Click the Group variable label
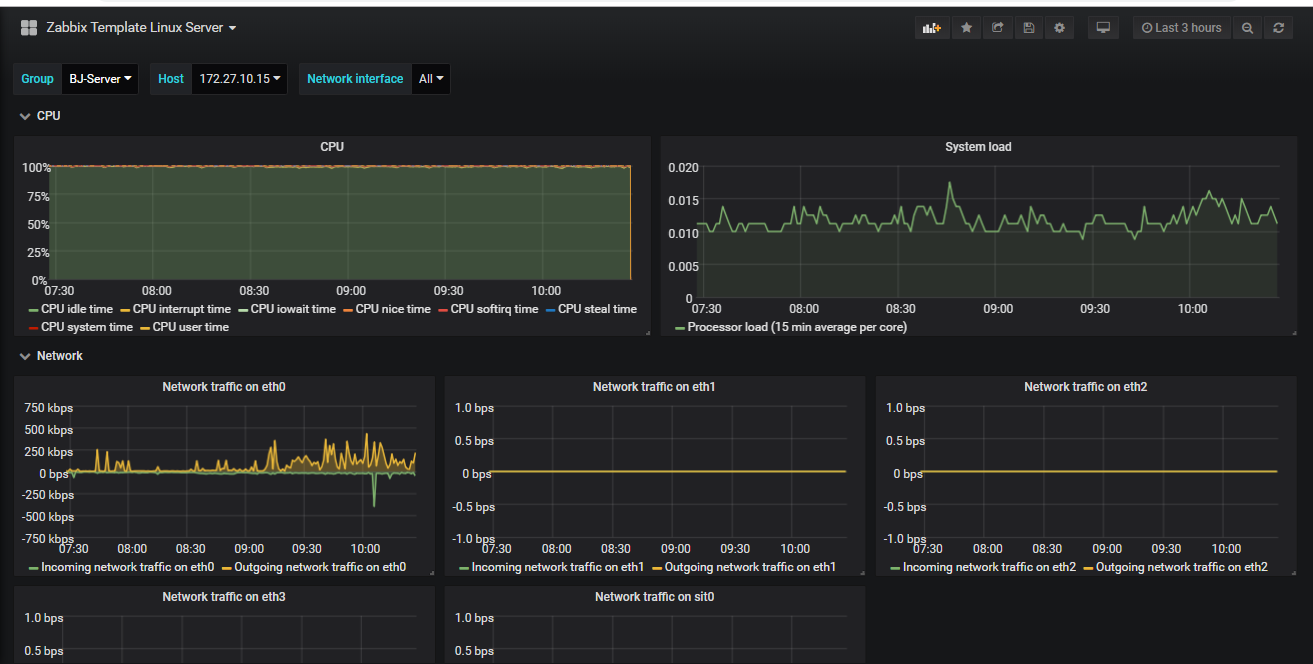This screenshot has height=664, width=1313. 38,79
